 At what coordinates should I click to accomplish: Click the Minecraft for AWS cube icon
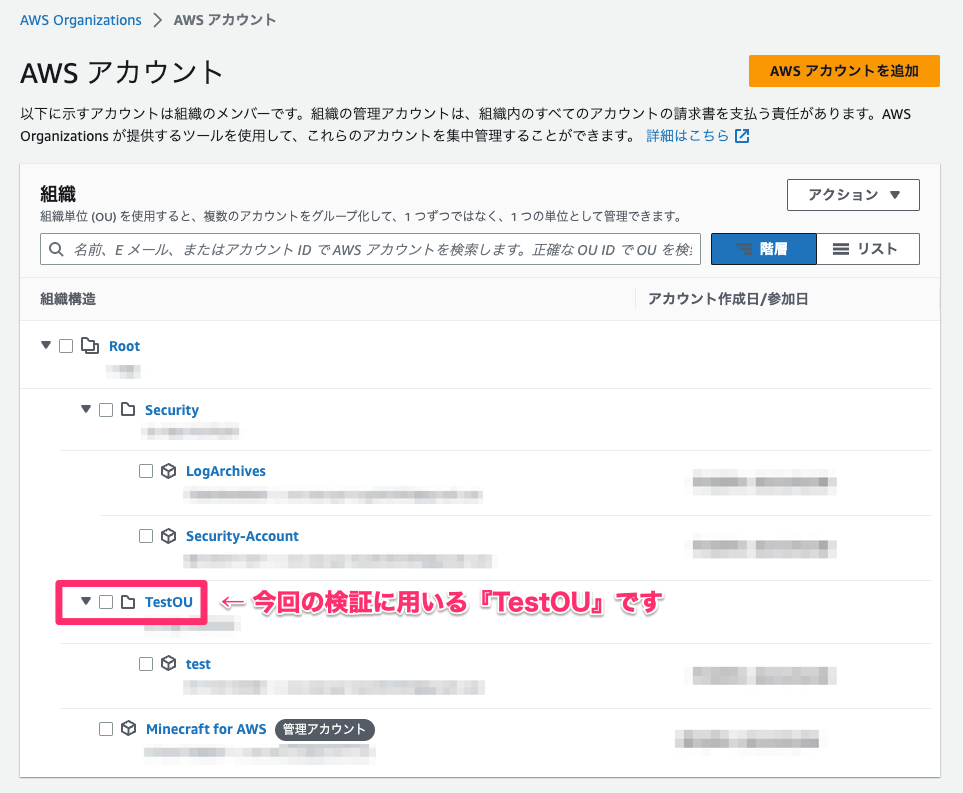(x=128, y=729)
